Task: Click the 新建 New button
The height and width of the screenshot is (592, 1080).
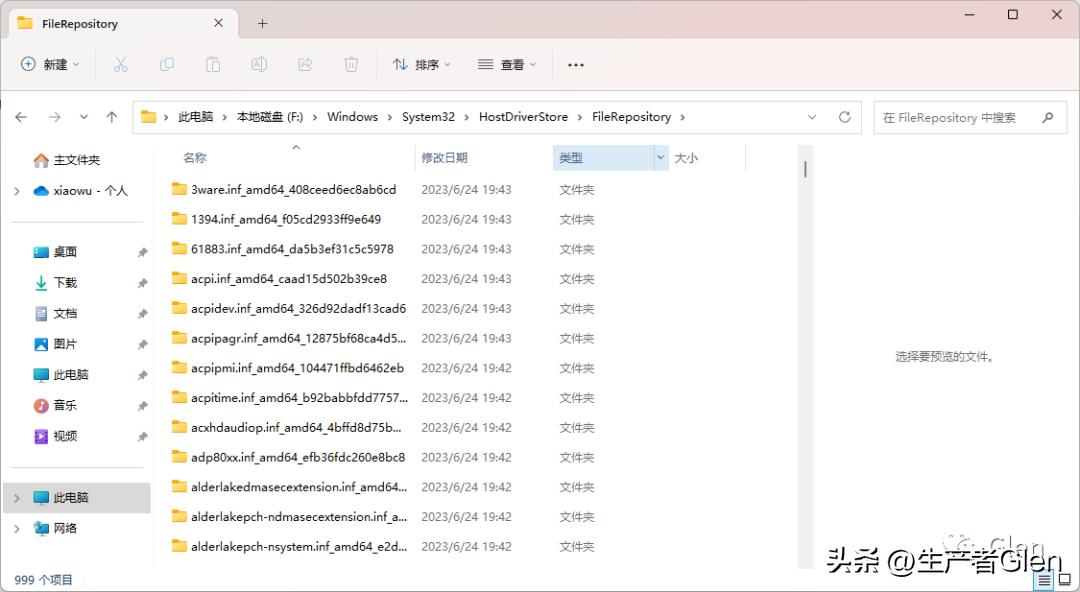Action: tap(49, 63)
